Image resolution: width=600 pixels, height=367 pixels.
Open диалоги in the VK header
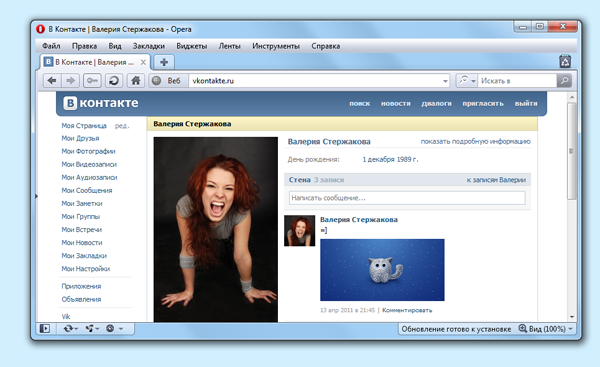tap(436, 103)
